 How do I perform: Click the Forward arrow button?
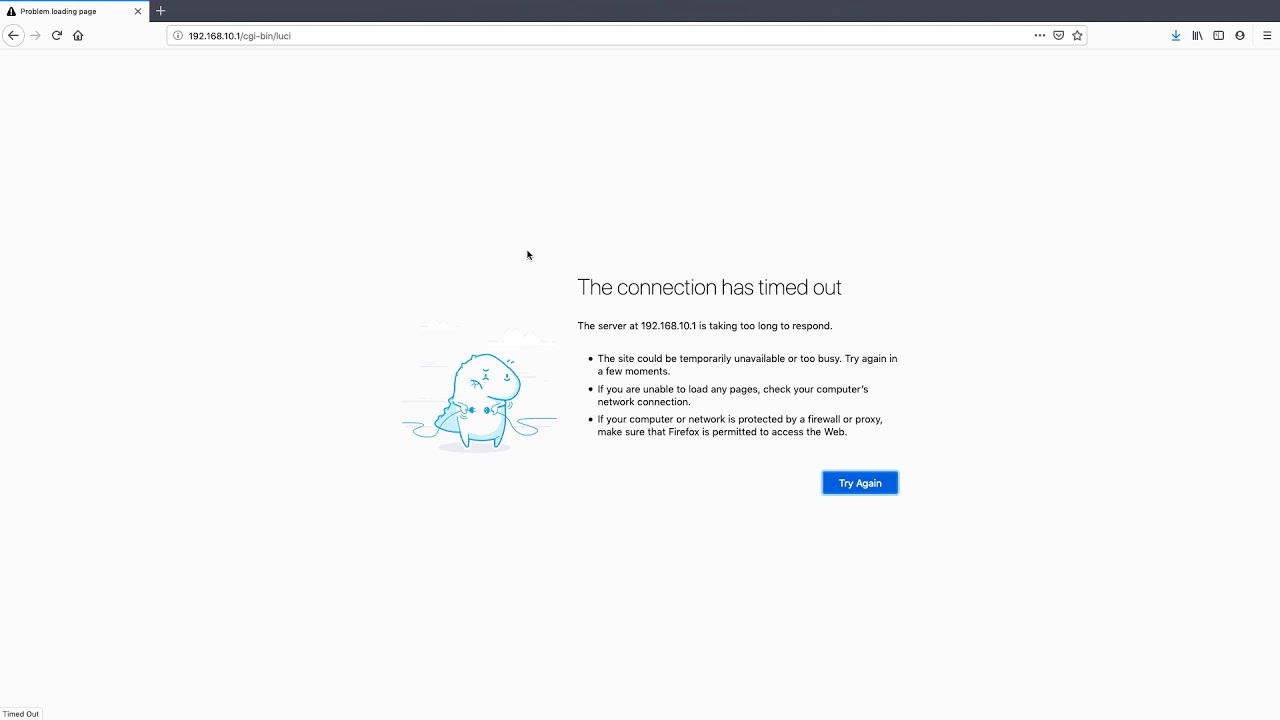point(35,35)
